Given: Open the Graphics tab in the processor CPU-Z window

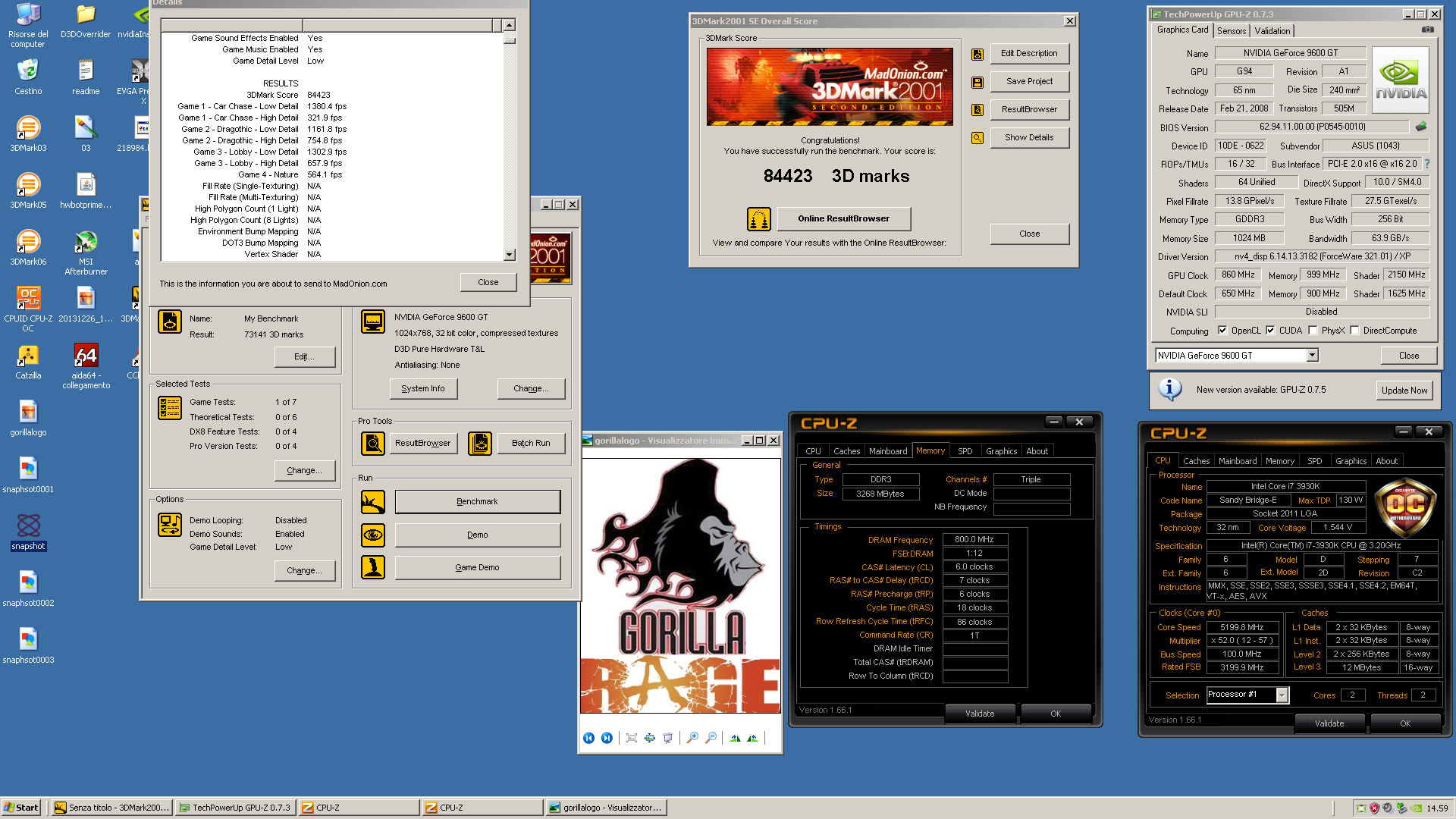Looking at the screenshot, I should 1351,461.
